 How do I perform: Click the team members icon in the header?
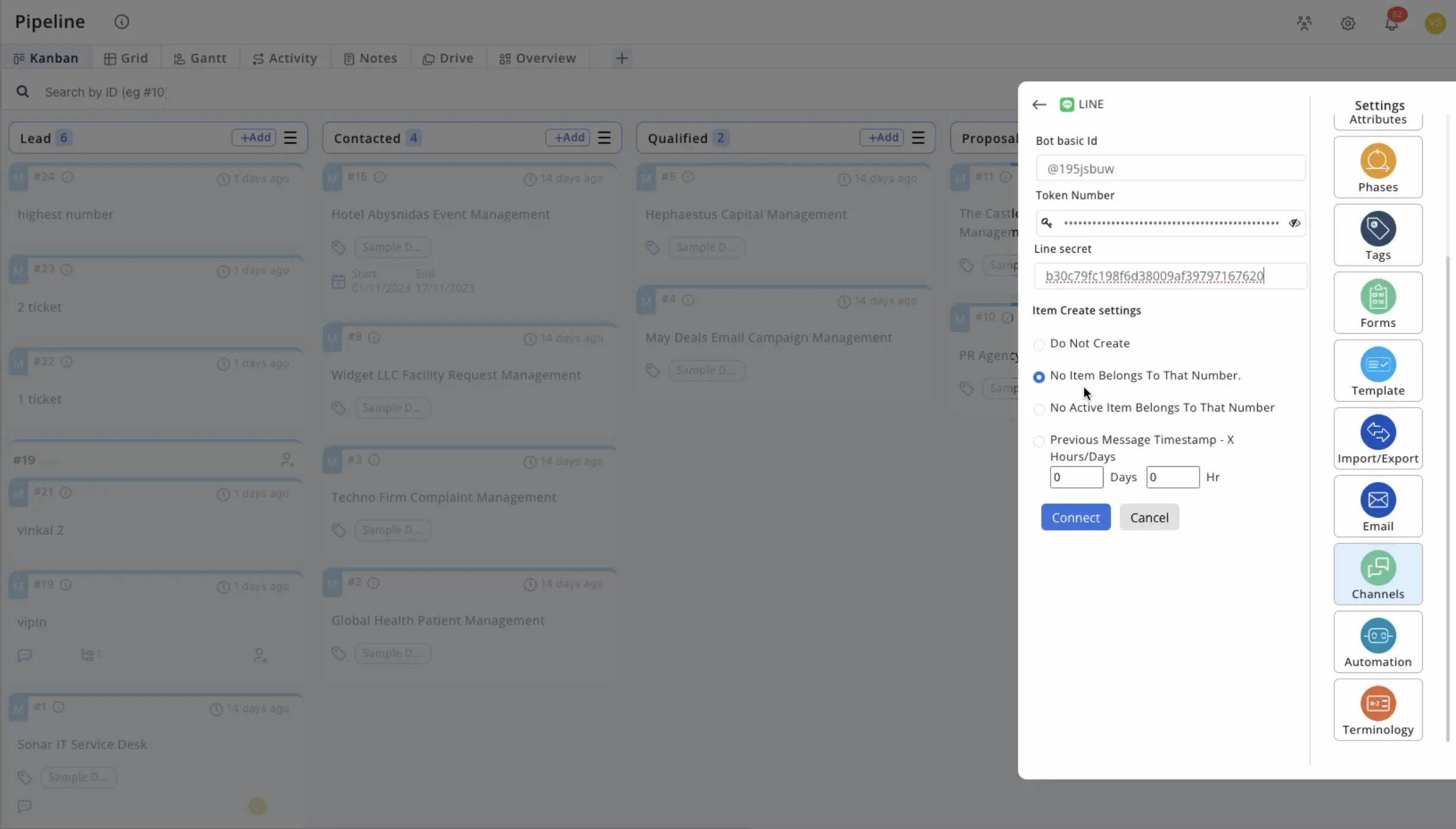(x=1304, y=23)
